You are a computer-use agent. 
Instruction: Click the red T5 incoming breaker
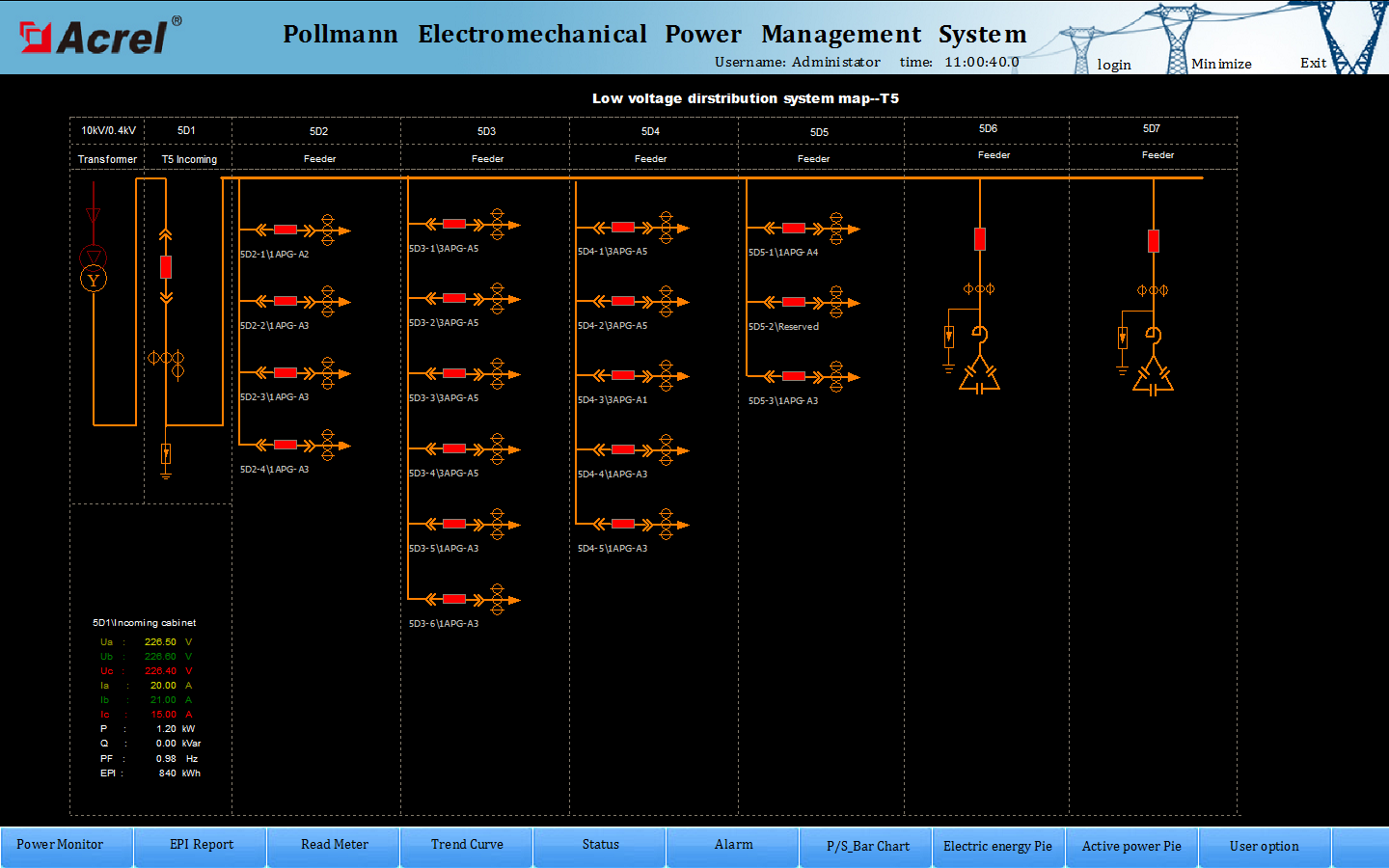pyautogui.click(x=166, y=267)
